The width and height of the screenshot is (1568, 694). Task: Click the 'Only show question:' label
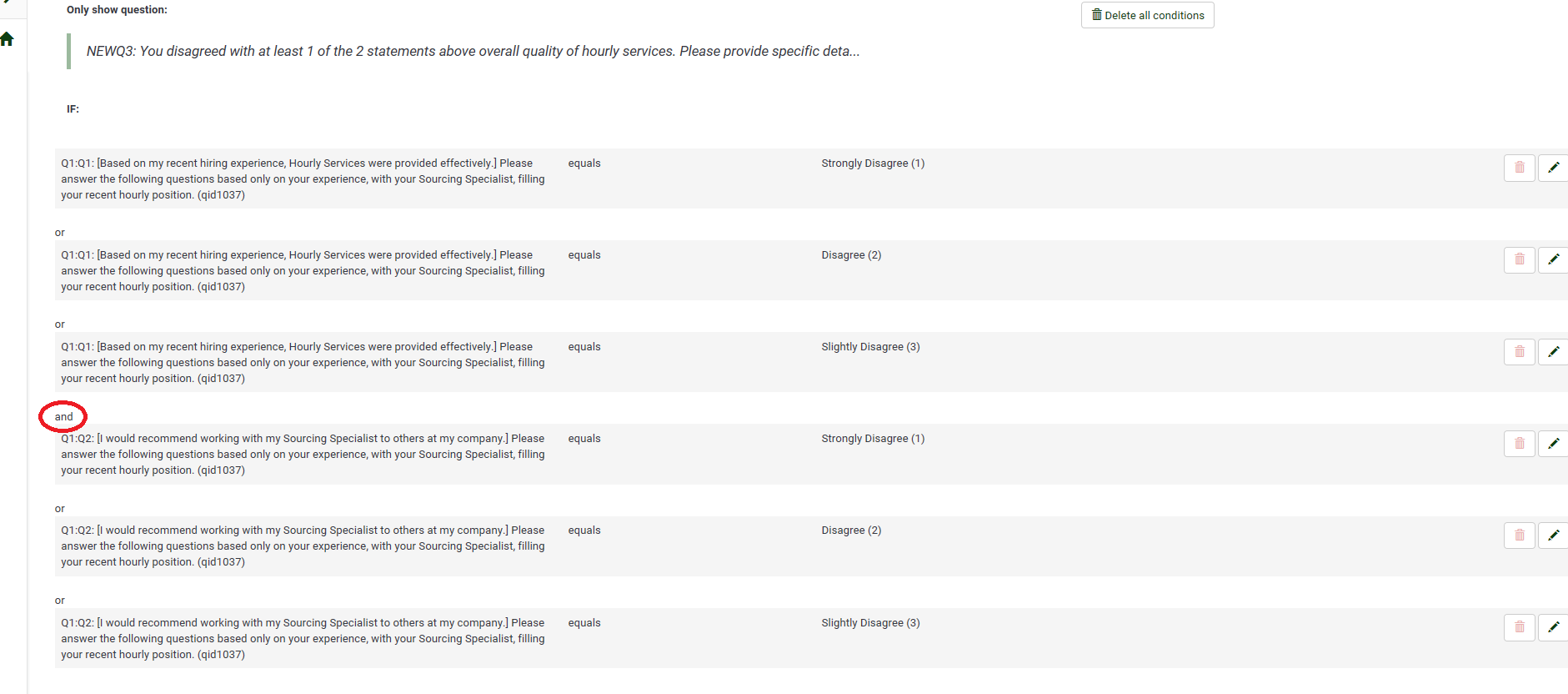point(117,10)
